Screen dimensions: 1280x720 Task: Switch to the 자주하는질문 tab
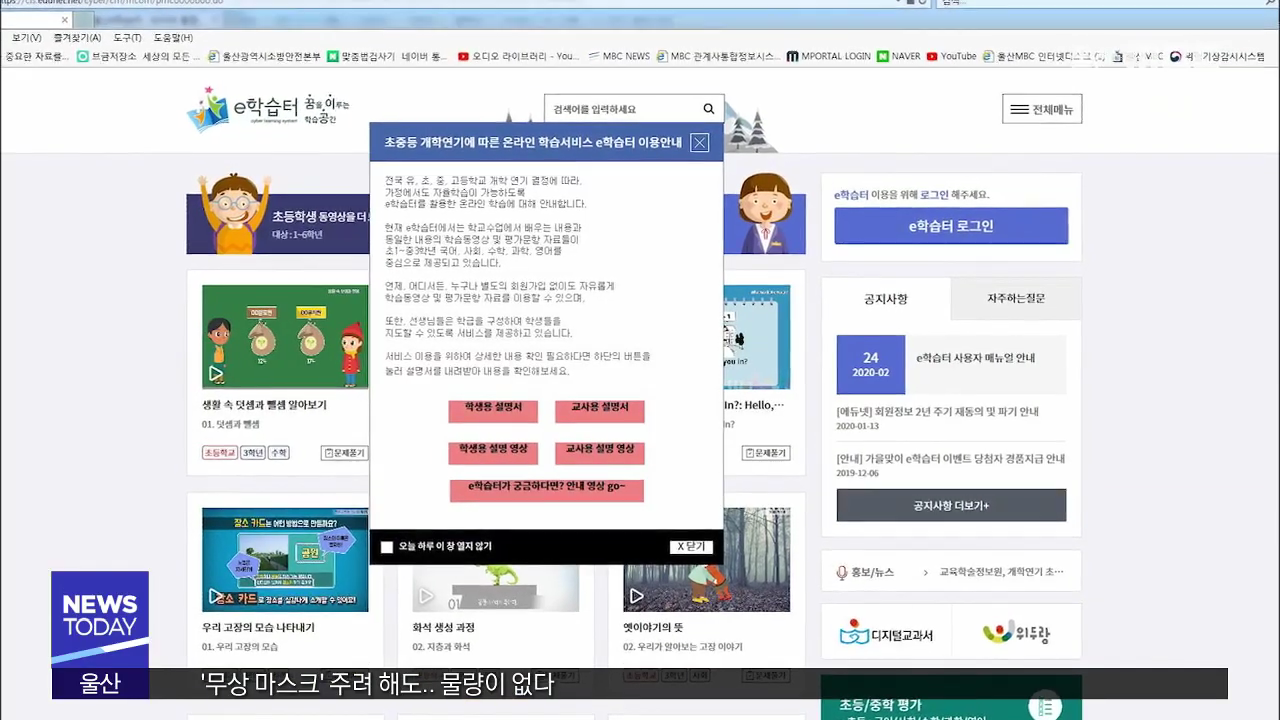[1015, 299]
